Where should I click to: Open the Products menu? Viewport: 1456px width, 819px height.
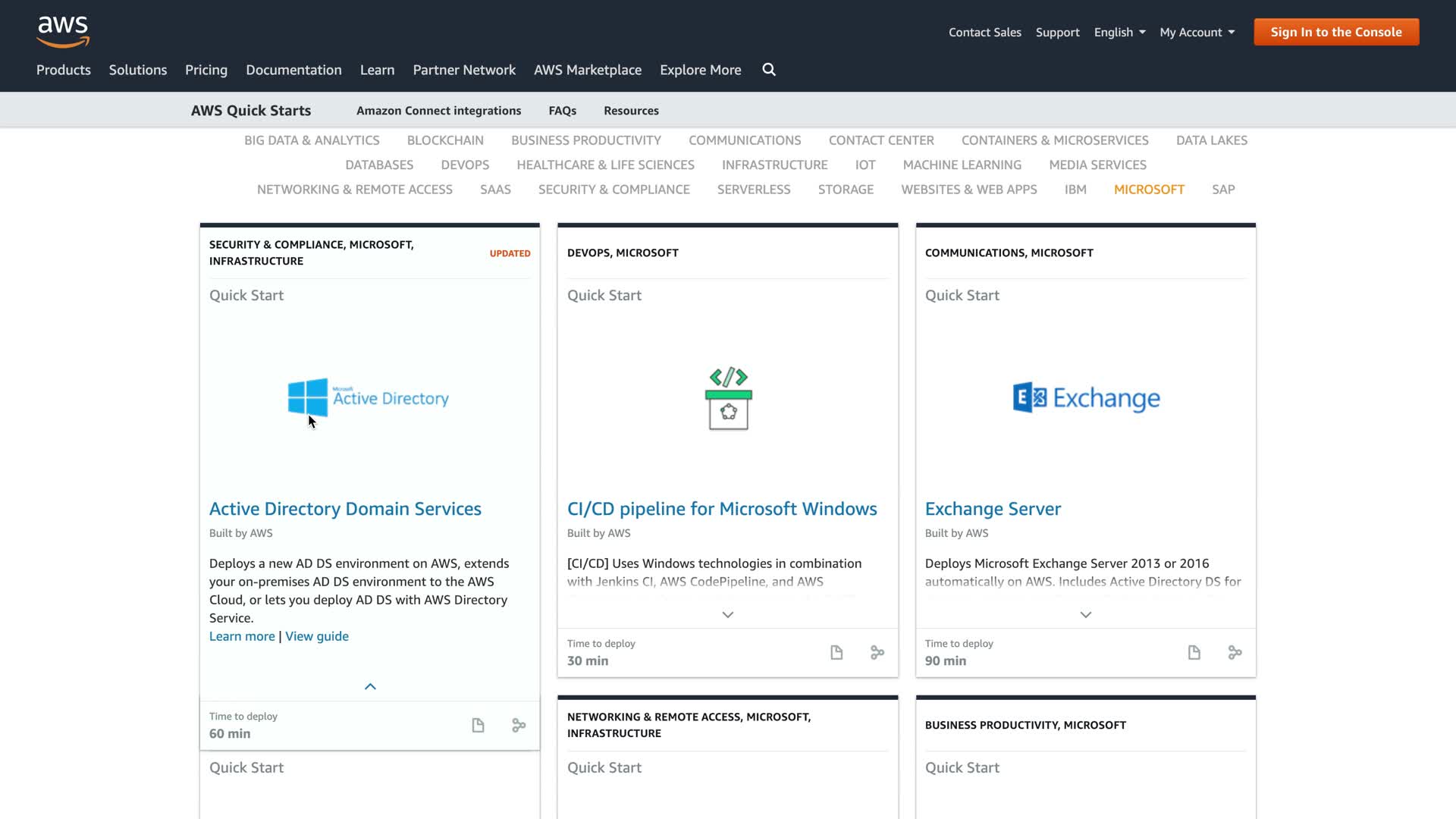tap(64, 70)
